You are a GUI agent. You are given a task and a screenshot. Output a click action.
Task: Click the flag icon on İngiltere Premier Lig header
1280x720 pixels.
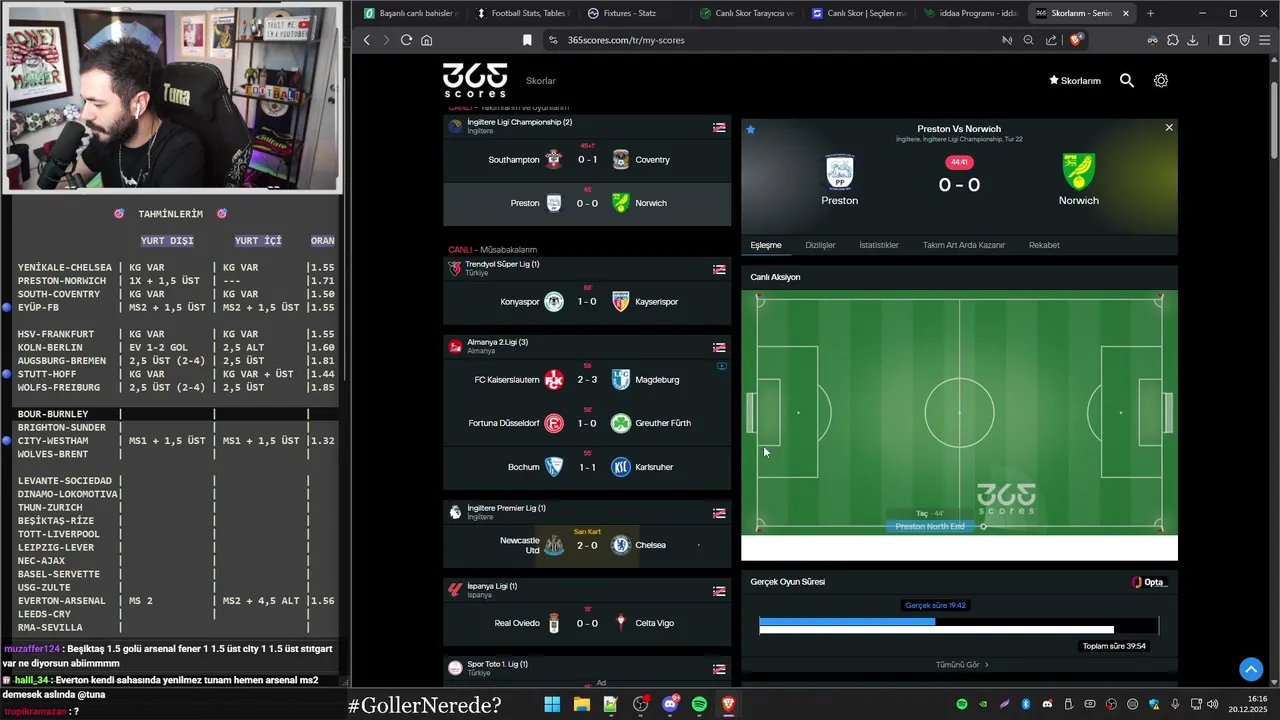(719, 513)
